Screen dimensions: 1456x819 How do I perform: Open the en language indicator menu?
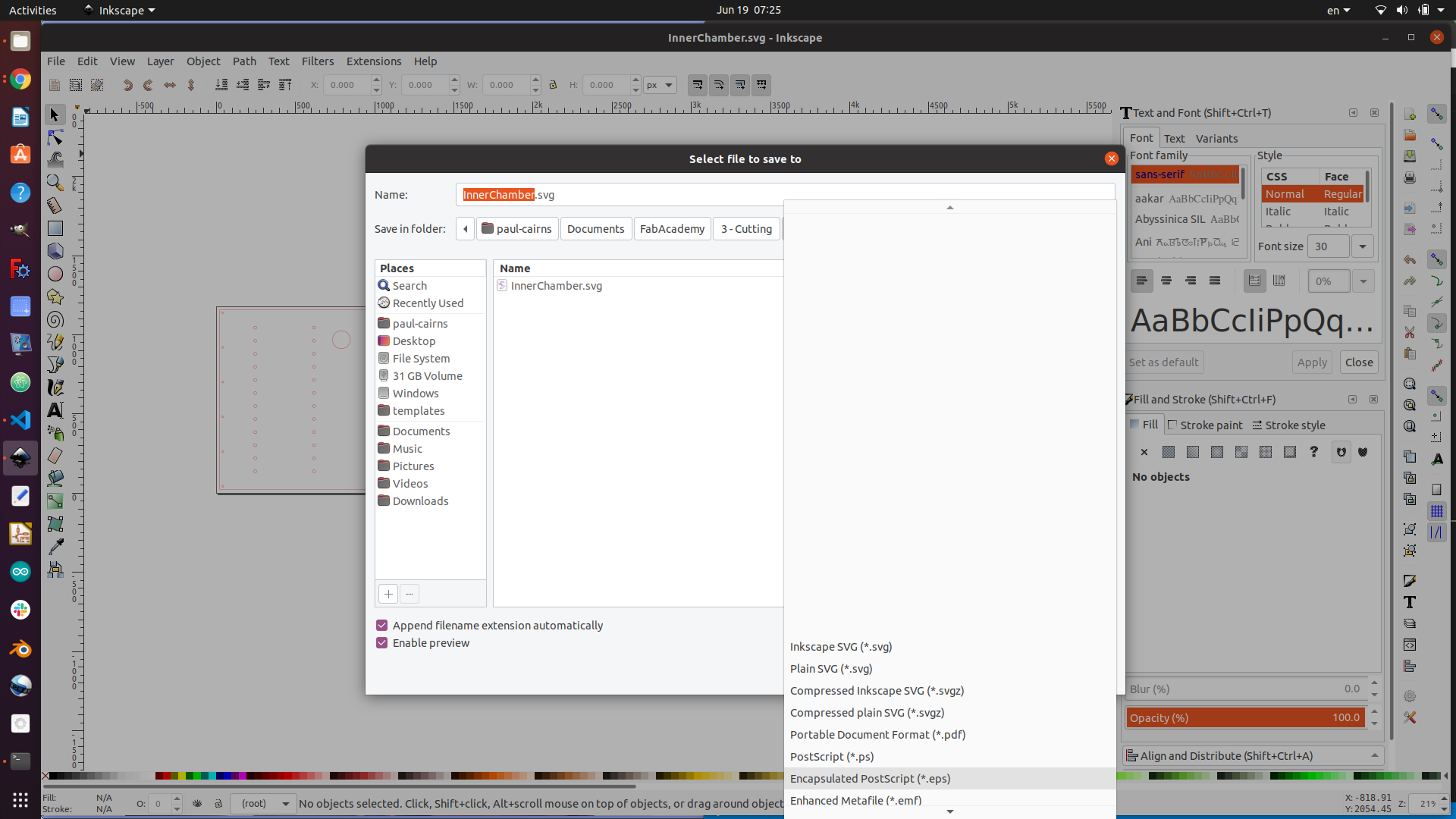click(x=1338, y=10)
